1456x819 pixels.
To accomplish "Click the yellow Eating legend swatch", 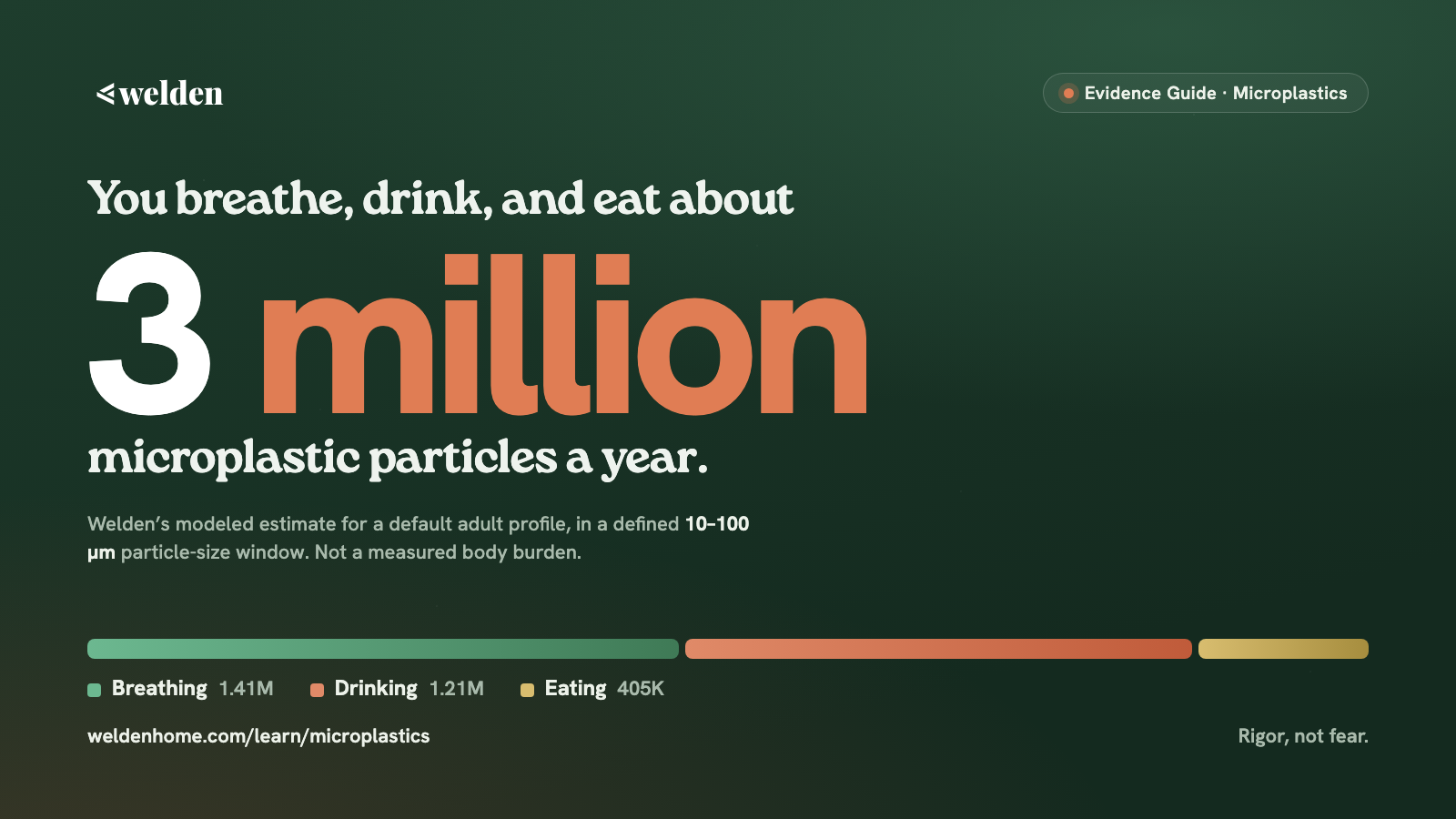I will 527,690.
